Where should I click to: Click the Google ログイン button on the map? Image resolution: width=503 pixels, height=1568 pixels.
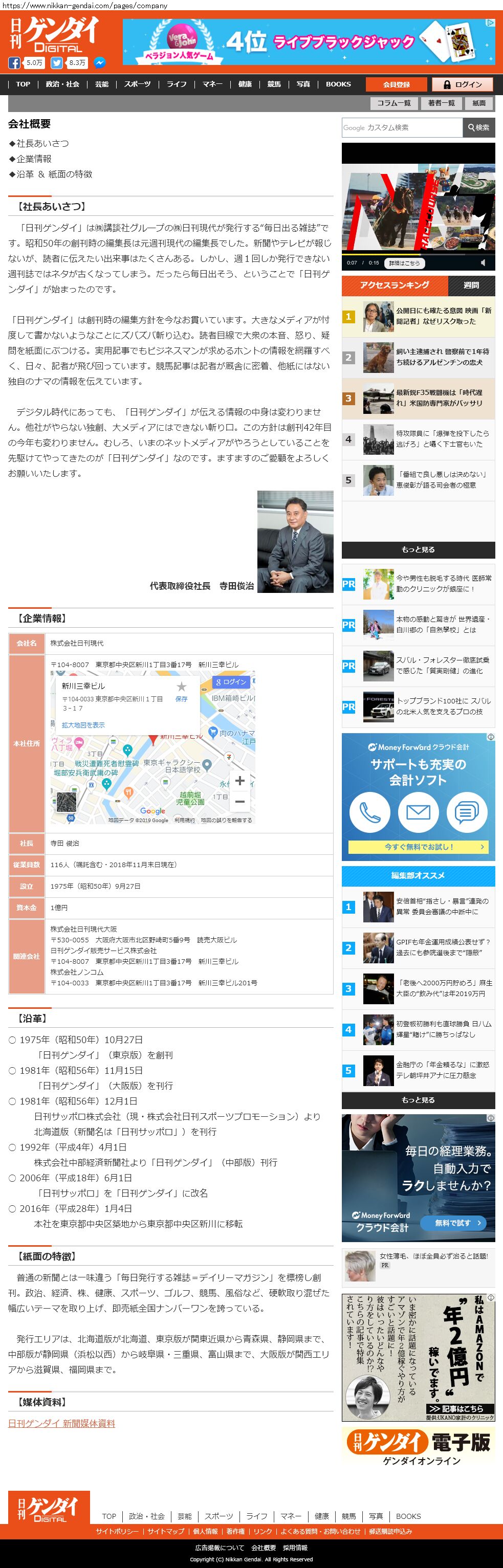(x=231, y=682)
